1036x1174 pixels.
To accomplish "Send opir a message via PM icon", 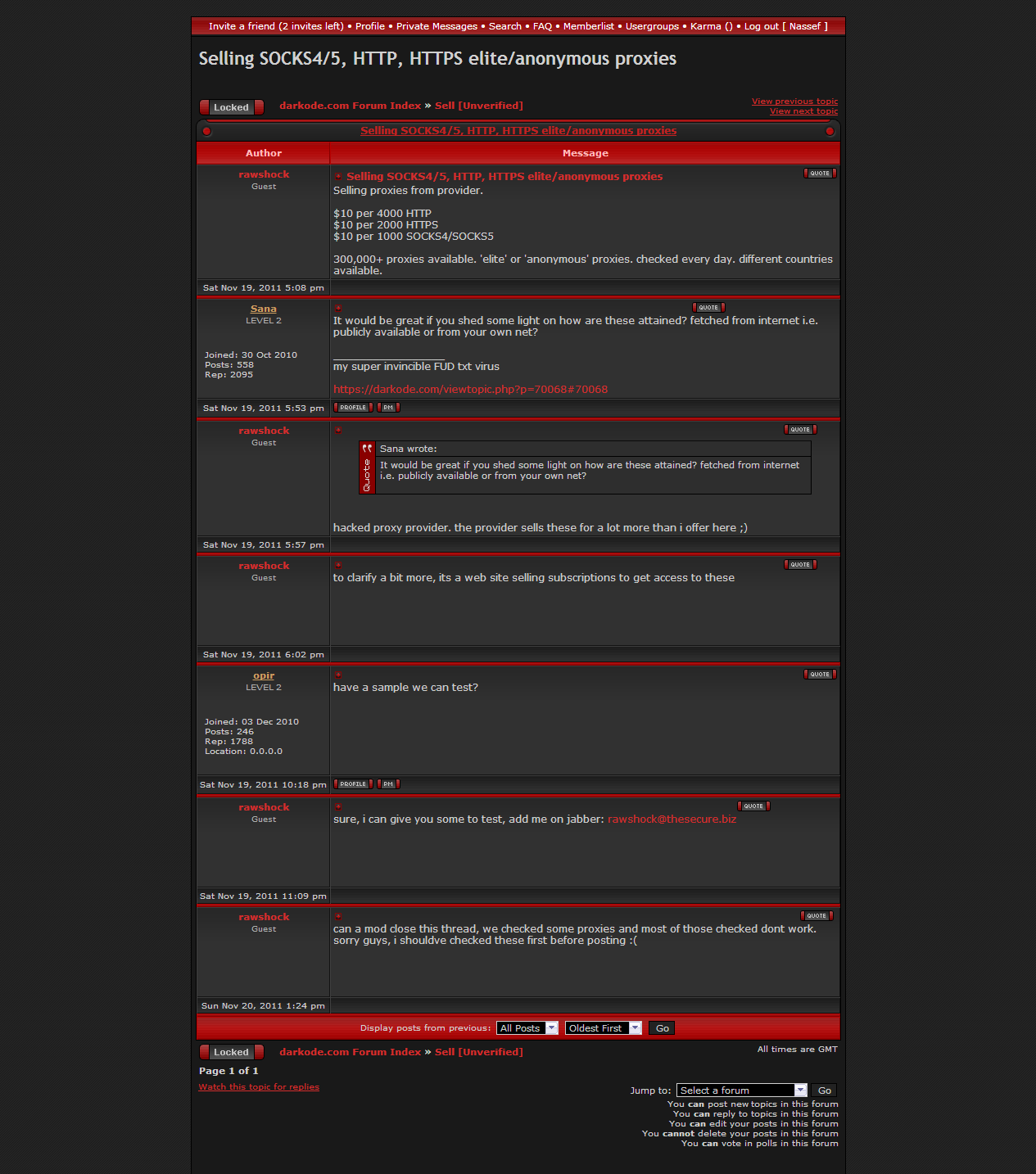I will tap(388, 784).
